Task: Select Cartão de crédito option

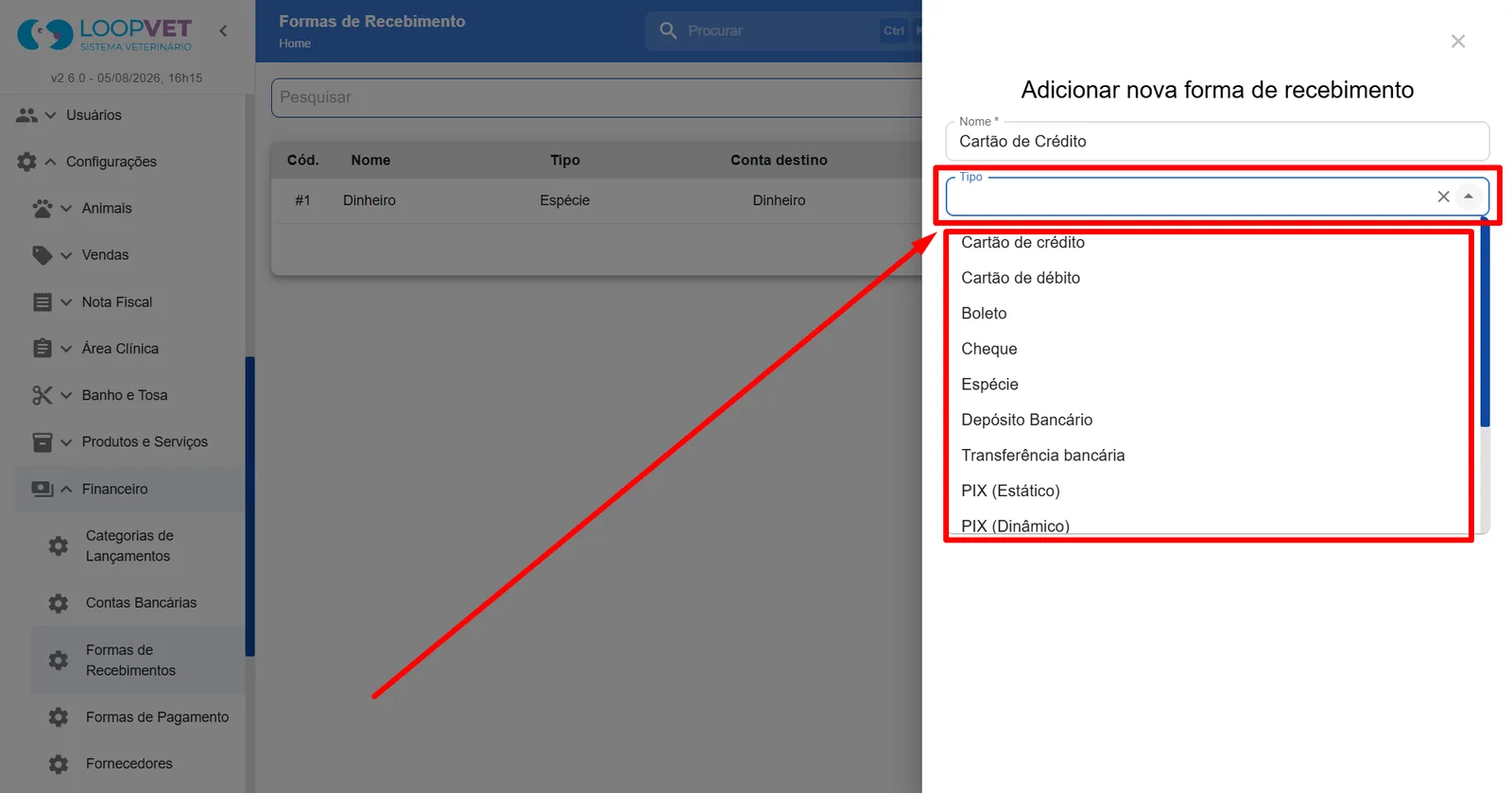Action: [x=1213, y=243]
